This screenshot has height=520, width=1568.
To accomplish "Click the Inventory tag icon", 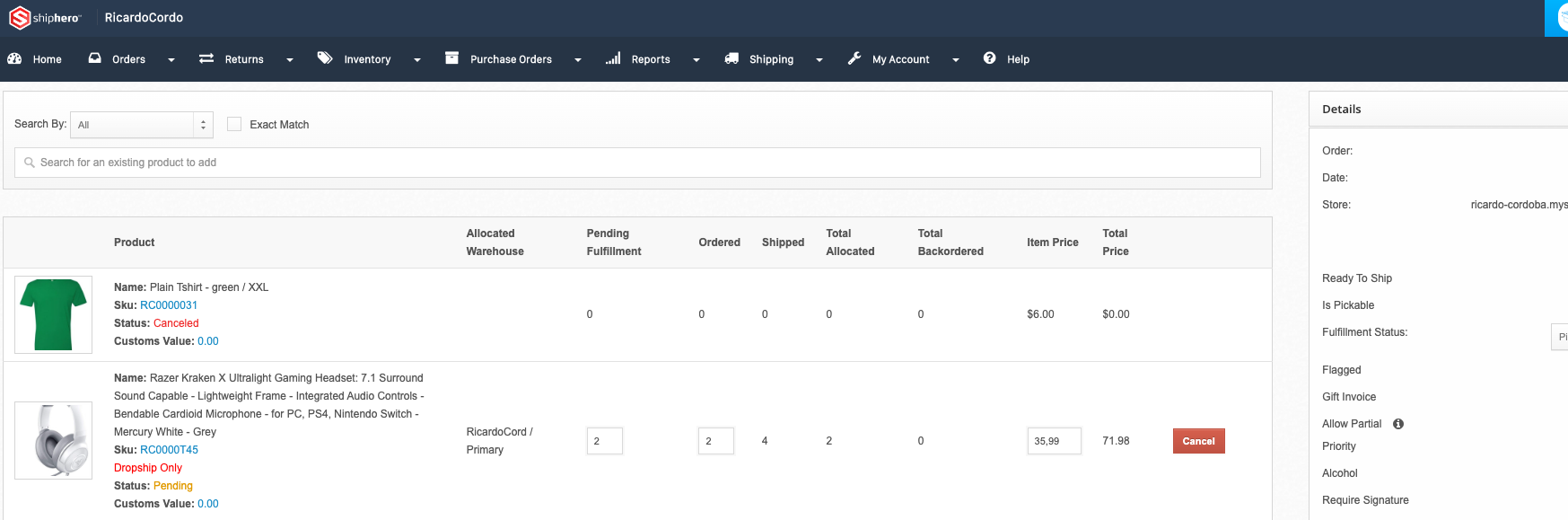I will (325, 58).
